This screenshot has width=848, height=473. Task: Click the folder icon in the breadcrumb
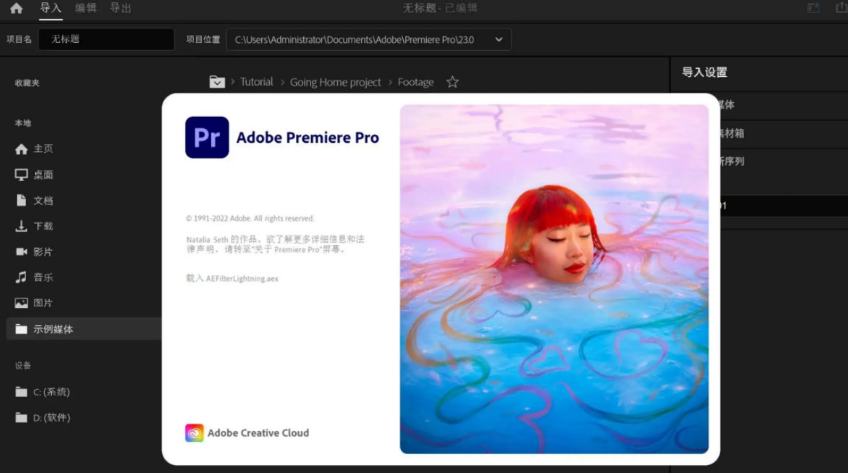[217, 82]
